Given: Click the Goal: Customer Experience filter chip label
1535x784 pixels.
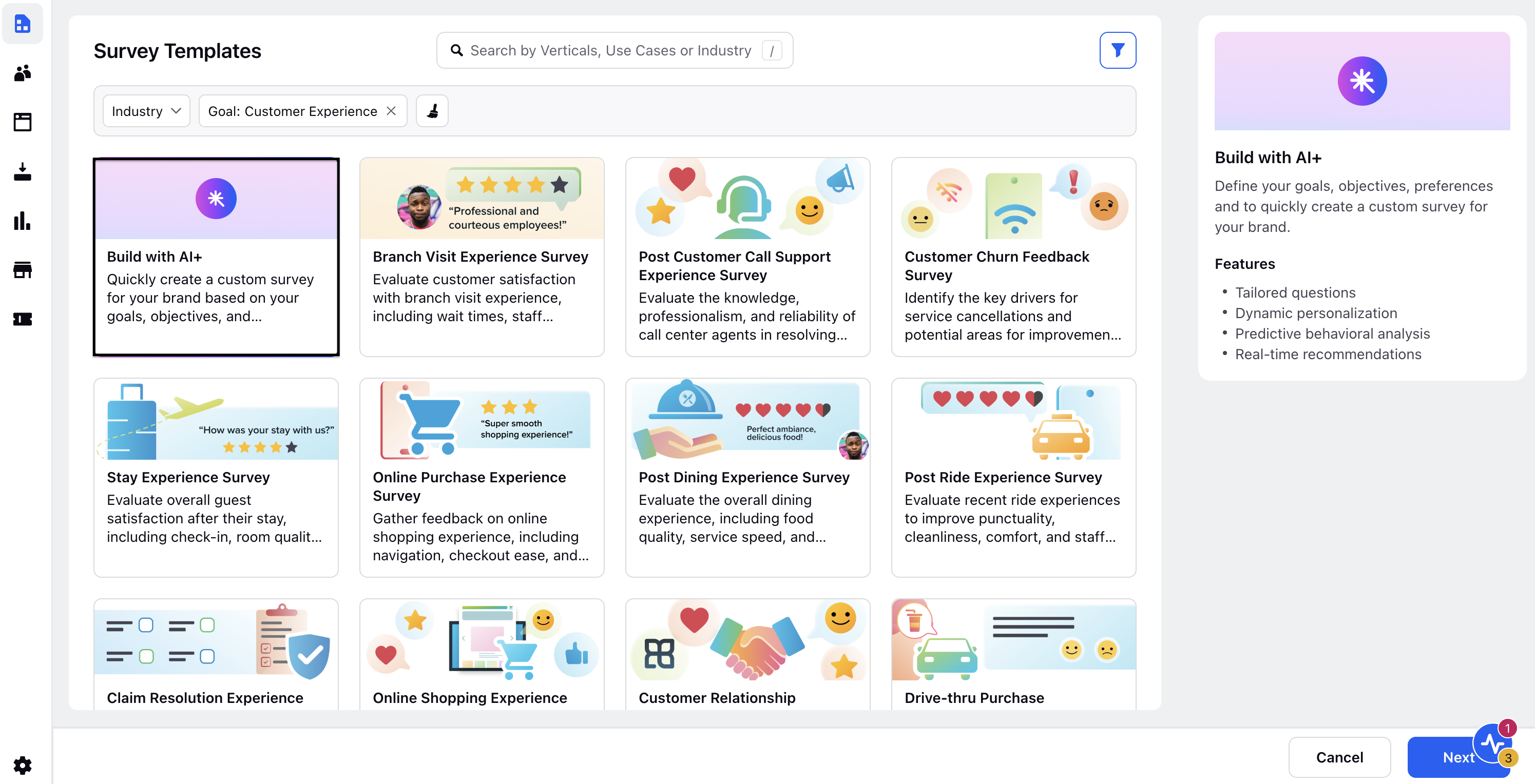Looking at the screenshot, I should pos(292,111).
